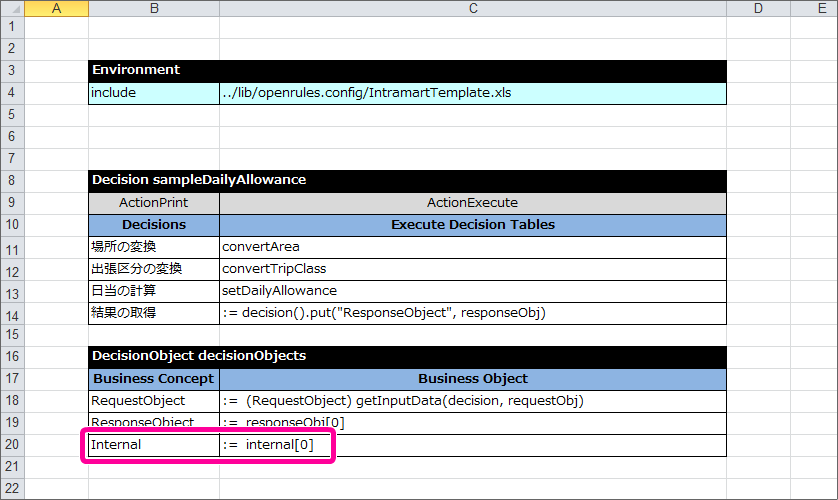The image size is (838, 500).
Task: Select the '結果の取得' cell
Action: 154,312
